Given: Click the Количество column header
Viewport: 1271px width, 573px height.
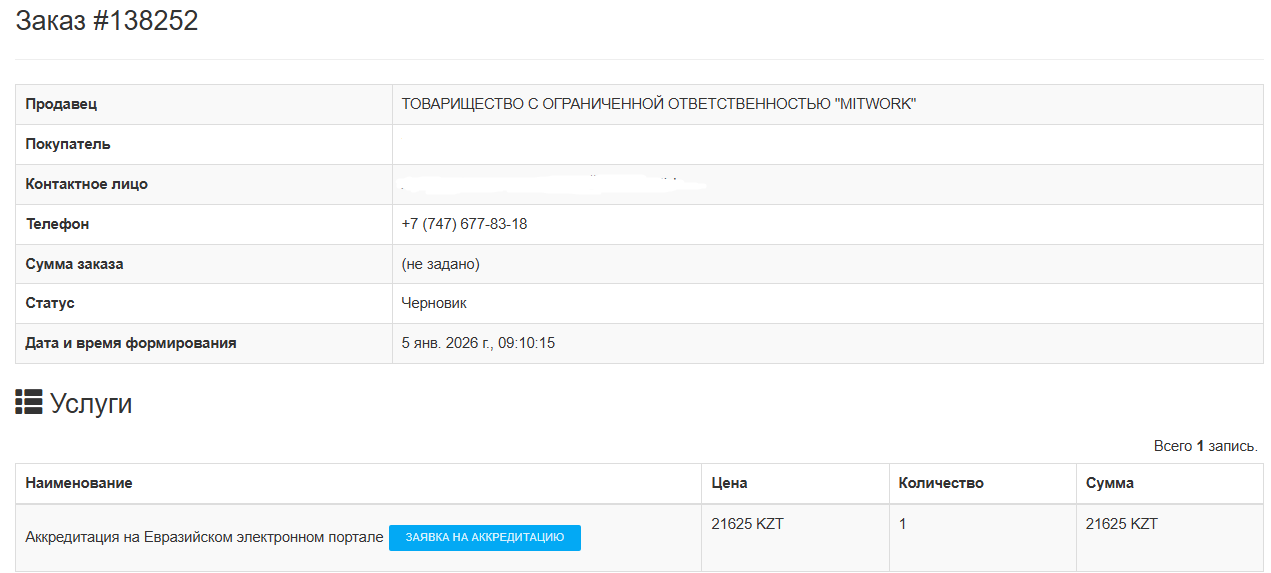Looking at the screenshot, I should click(941, 483).
